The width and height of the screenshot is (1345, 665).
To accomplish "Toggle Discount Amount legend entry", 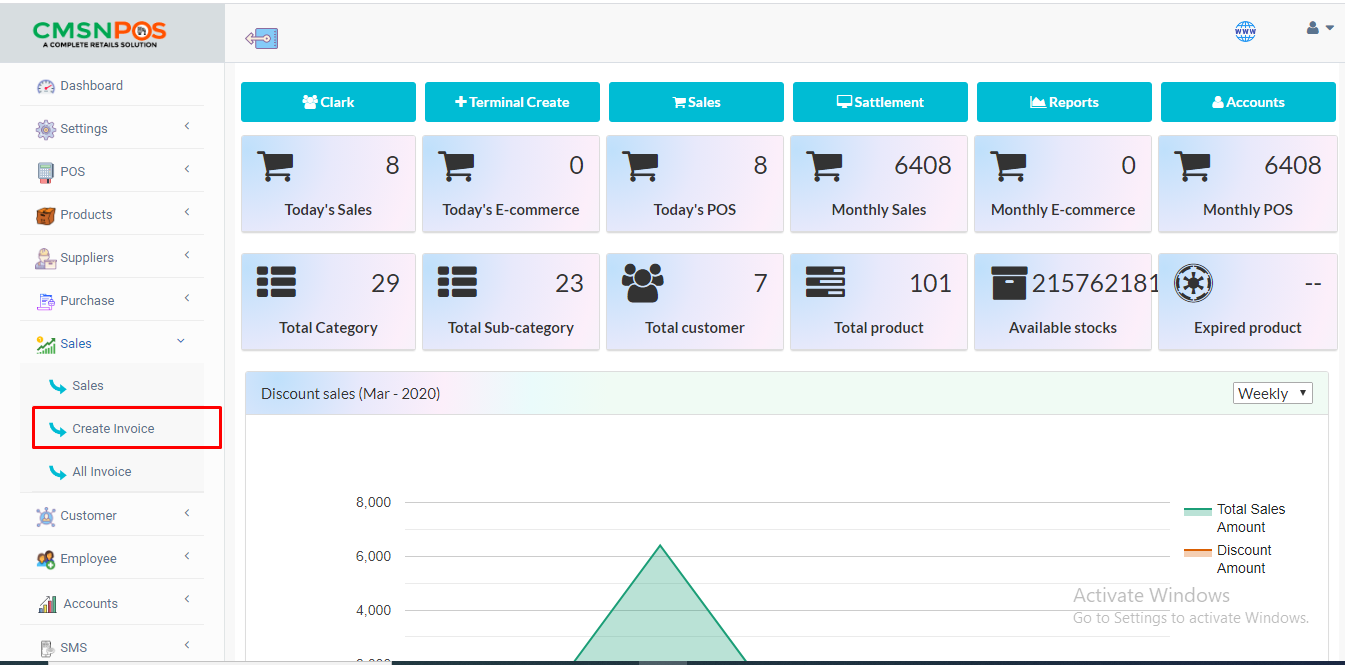I will pos(1228,559).
